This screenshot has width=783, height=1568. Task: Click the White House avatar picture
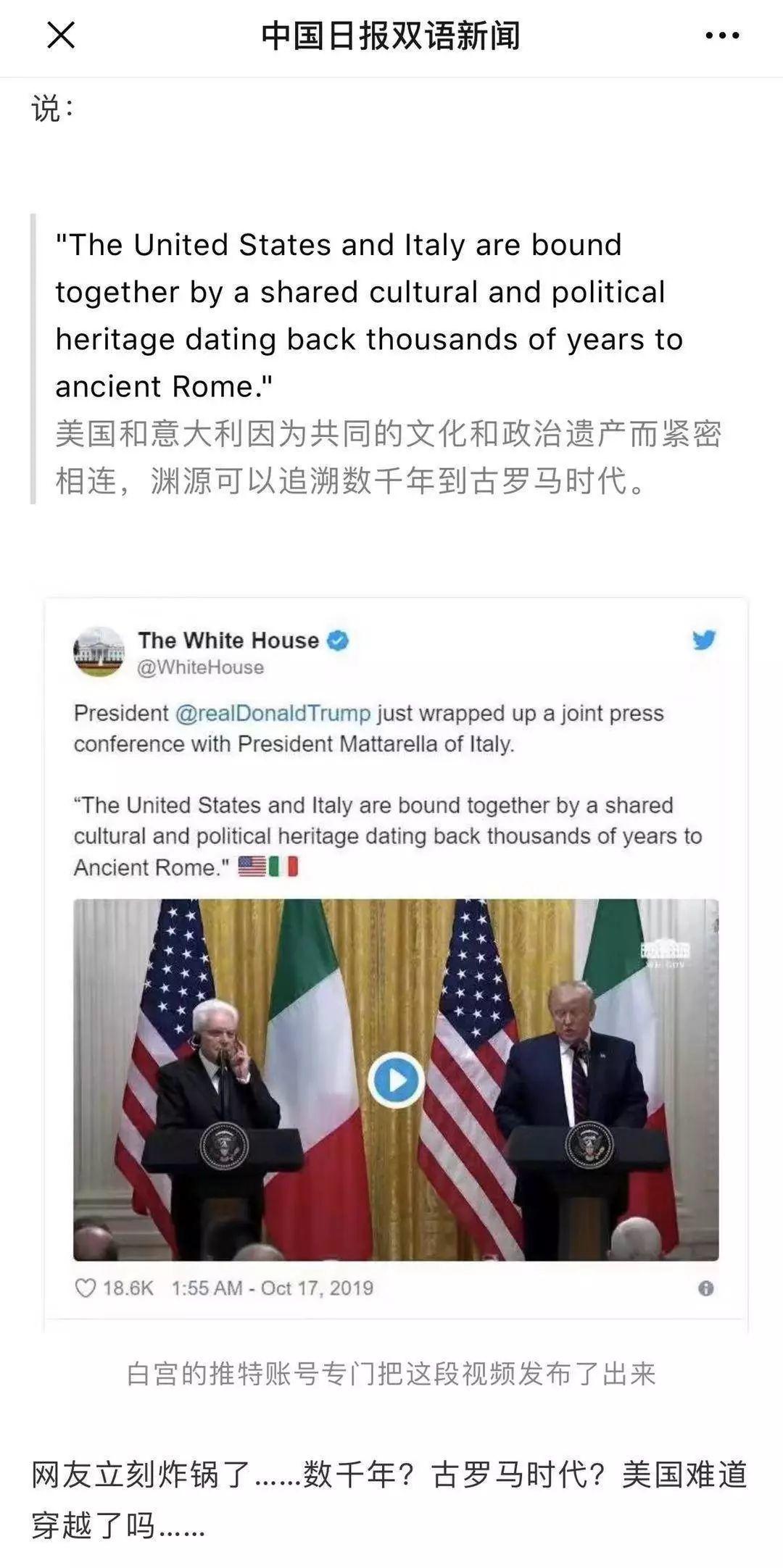(99, 651)
